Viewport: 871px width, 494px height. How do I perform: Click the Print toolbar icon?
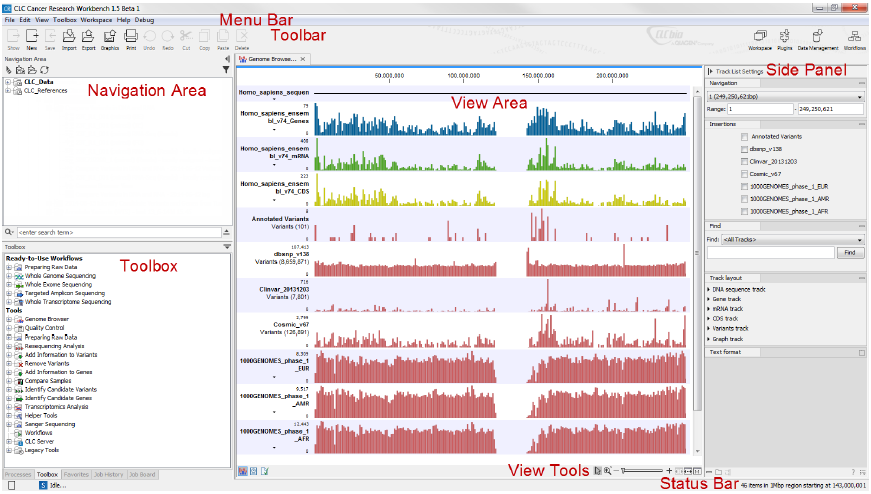coord(131,37)
